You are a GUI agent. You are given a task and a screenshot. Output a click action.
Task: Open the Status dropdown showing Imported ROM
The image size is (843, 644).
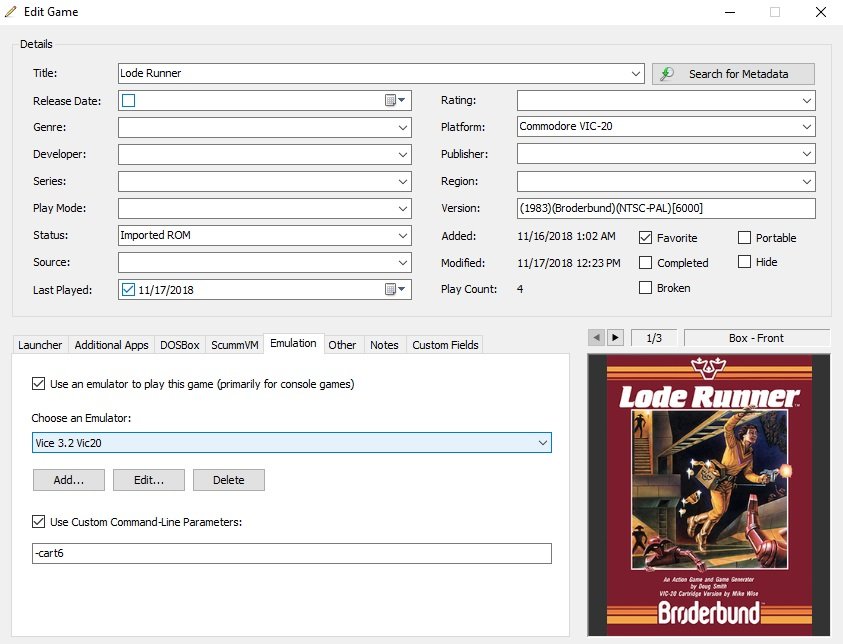[x=403, y=235]
